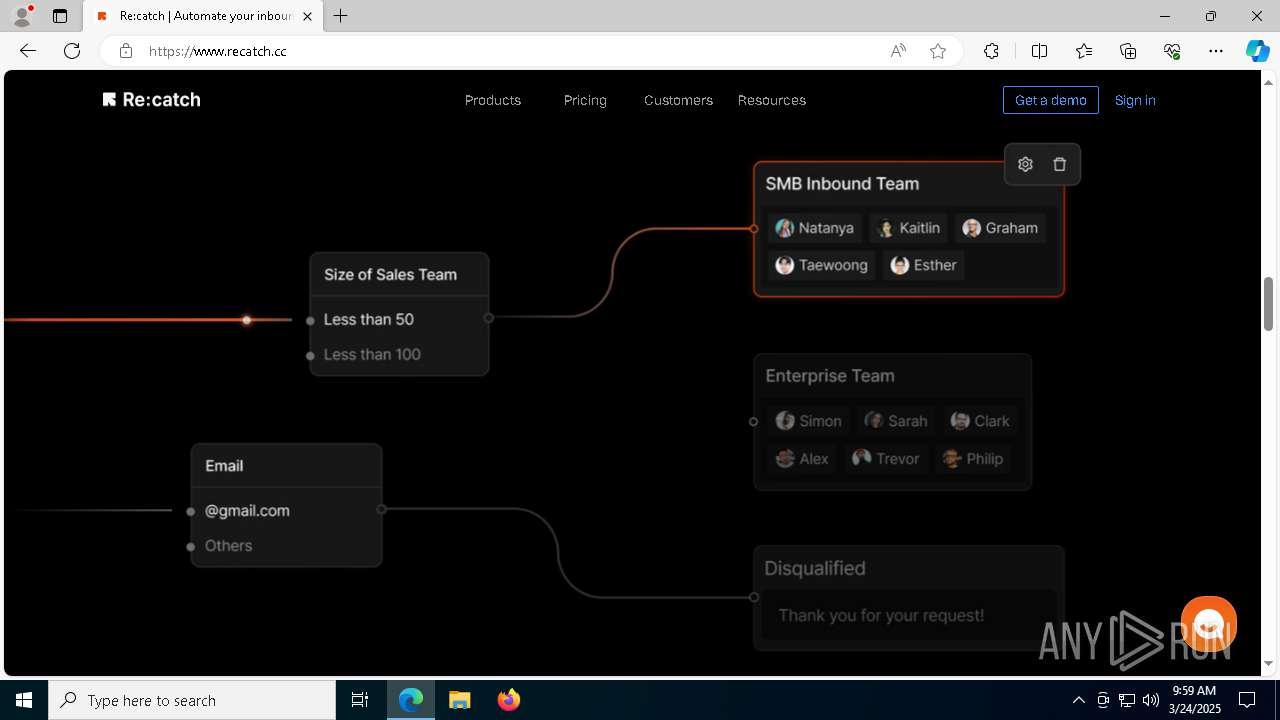Open browser Extensions menu
The image size is (1280, 720).
[991, 51]
